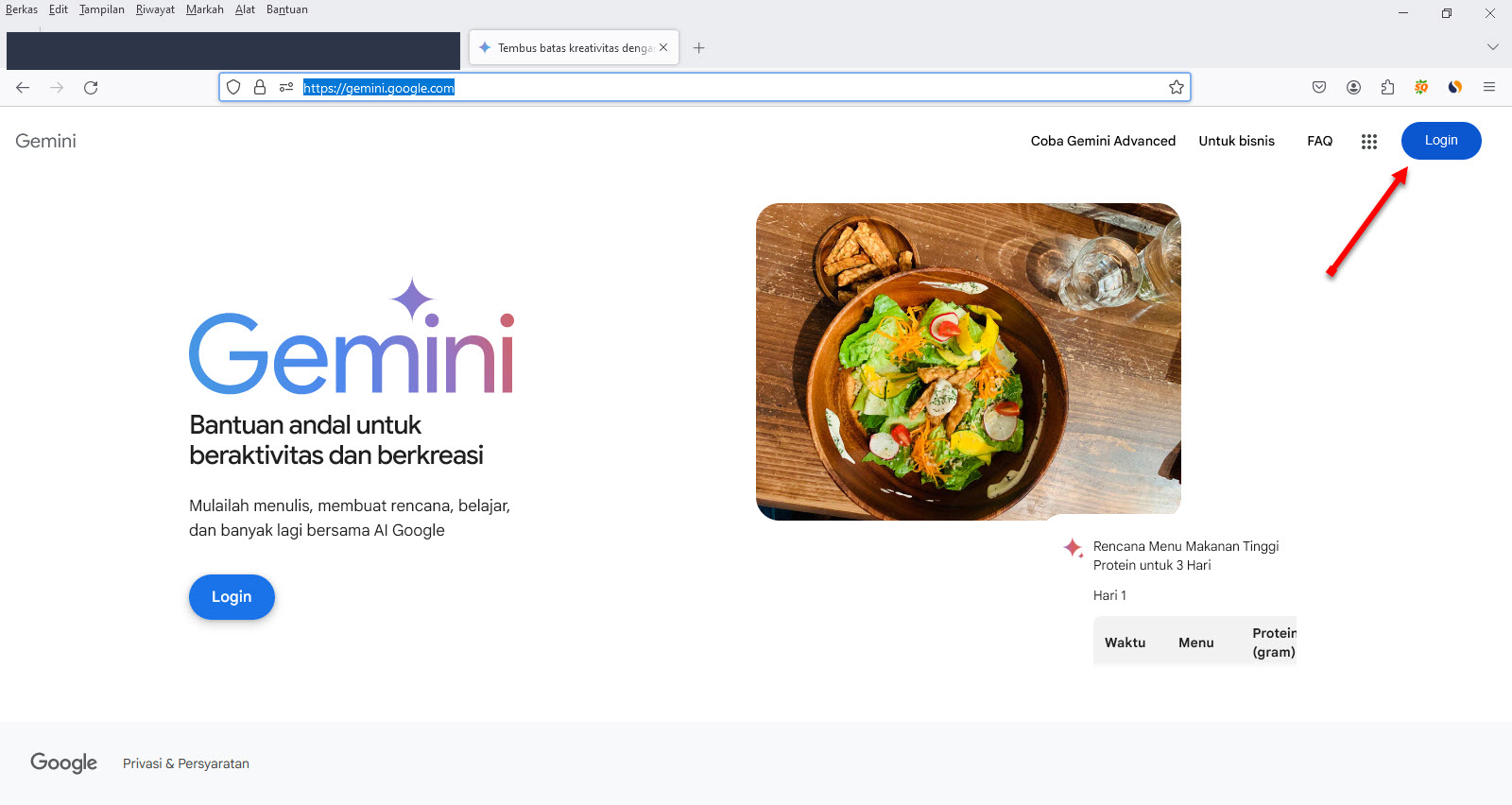Open the tracking protection shield icon
Image resolution: width=1512 pixels, height=805 pixels.
tap(233, 88)
